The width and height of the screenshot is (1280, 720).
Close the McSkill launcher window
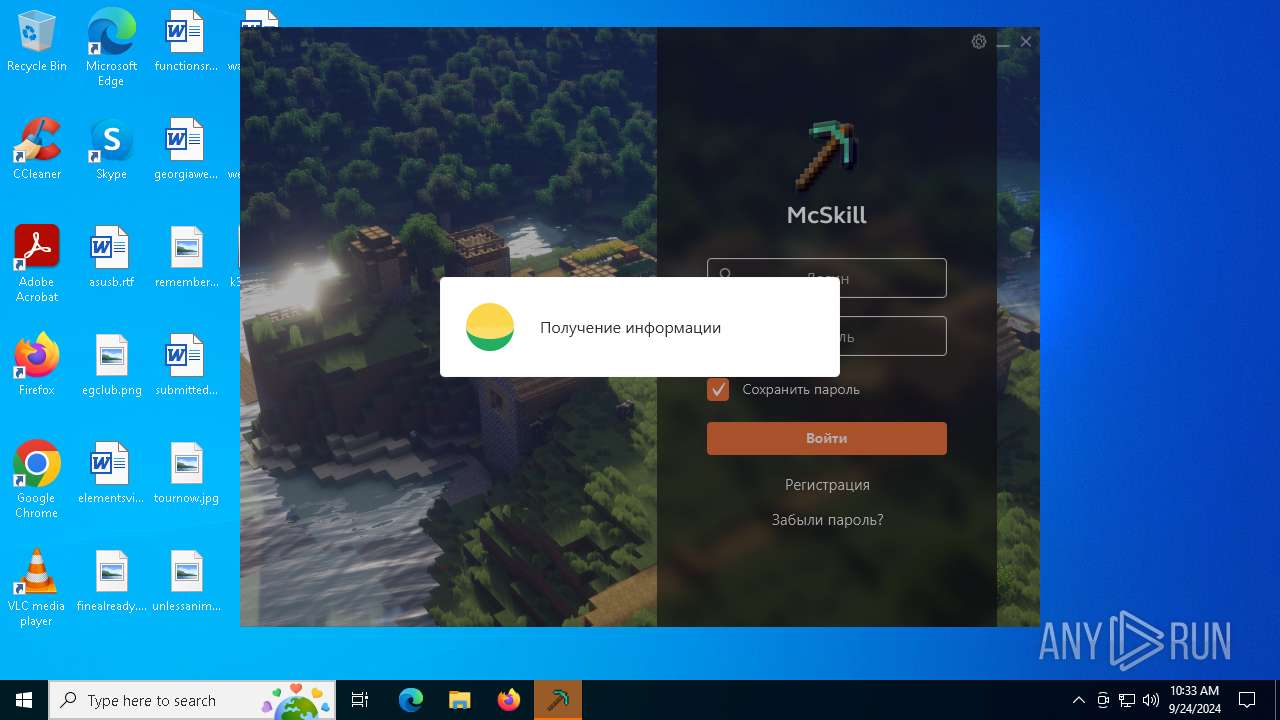[x=1026, y=42]
